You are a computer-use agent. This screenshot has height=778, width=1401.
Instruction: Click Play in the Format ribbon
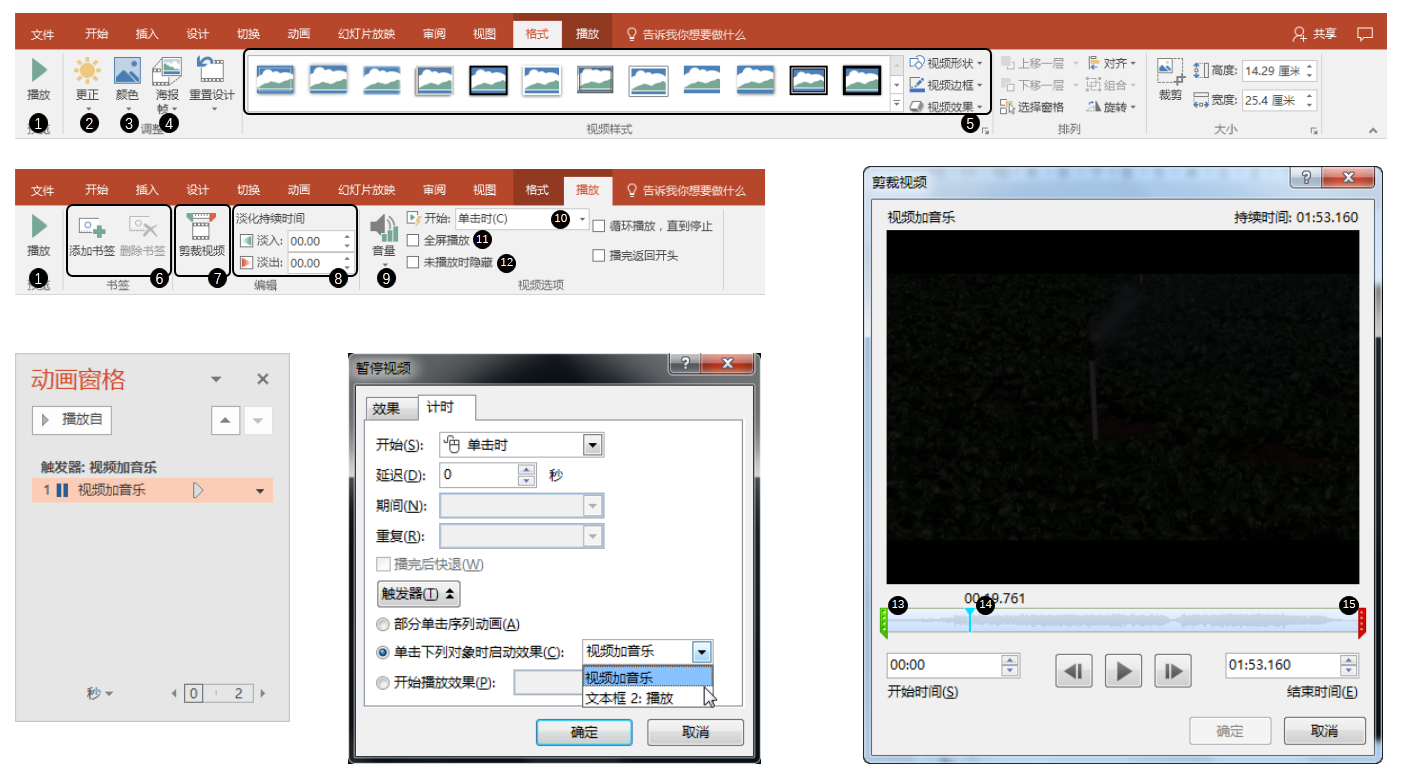click(39, 79)
